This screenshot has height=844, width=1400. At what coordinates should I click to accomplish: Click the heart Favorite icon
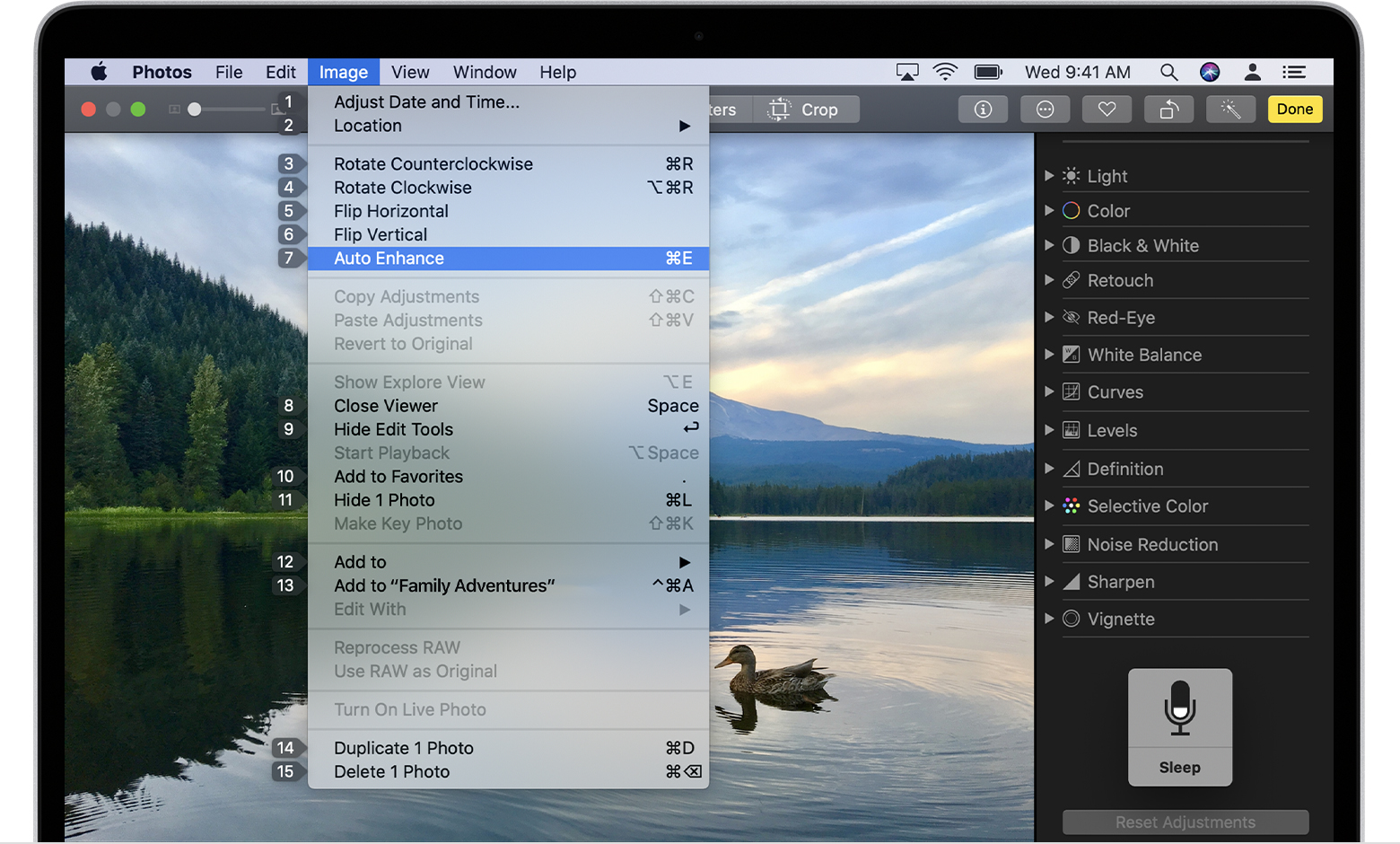tap(1107, 110)
